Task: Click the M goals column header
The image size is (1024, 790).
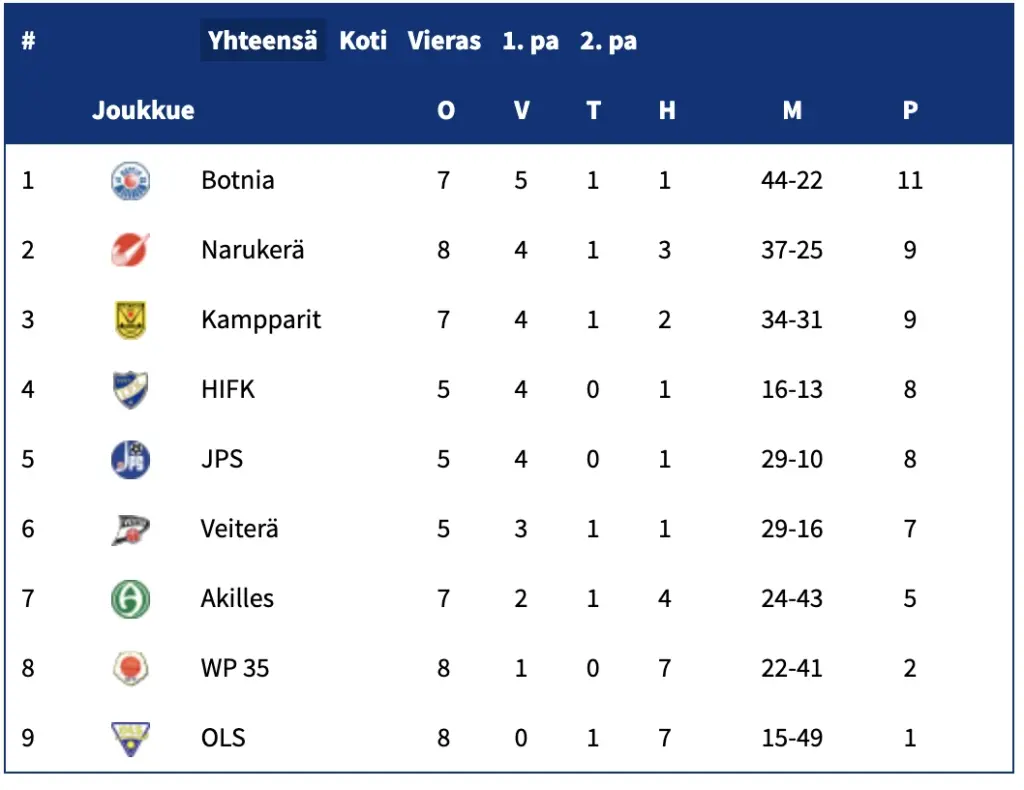Action: pos(792,110)
